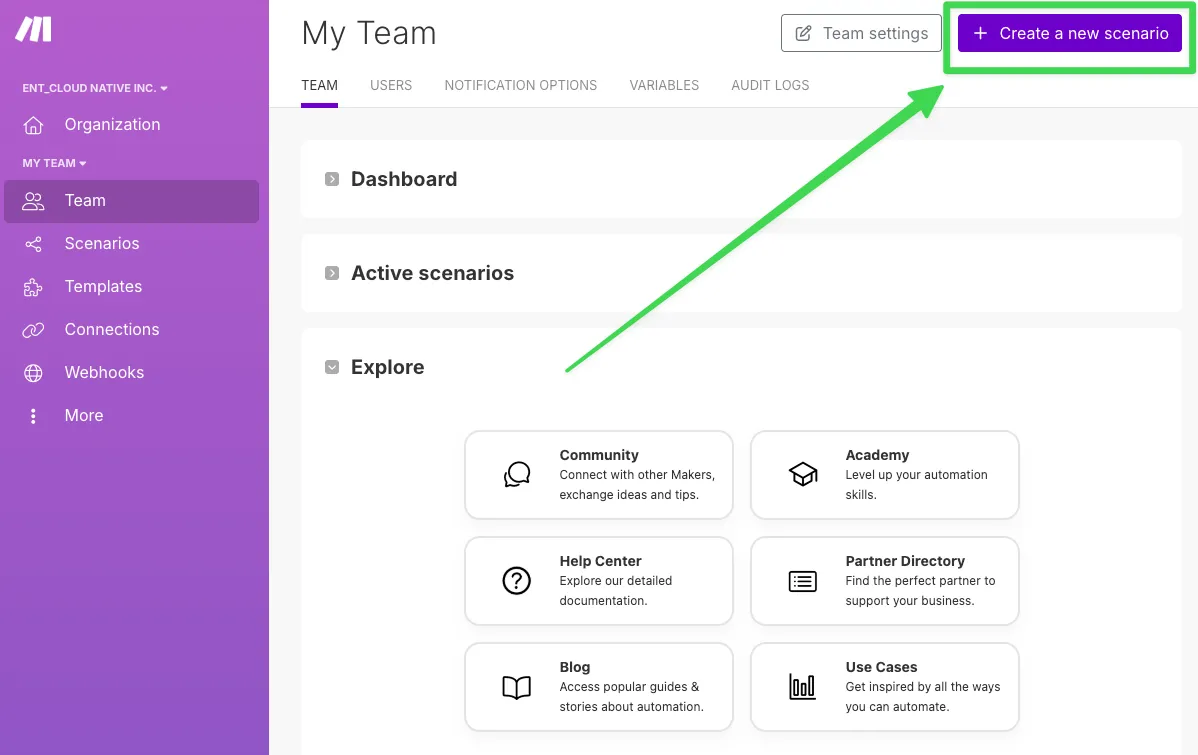Click the Community chat bubbles icon

[x=517, y=474]
